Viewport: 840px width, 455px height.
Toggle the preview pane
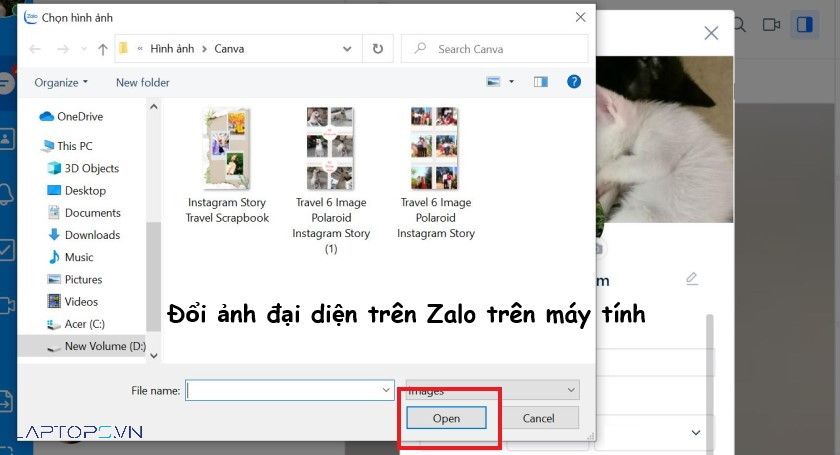coord(541,81)
